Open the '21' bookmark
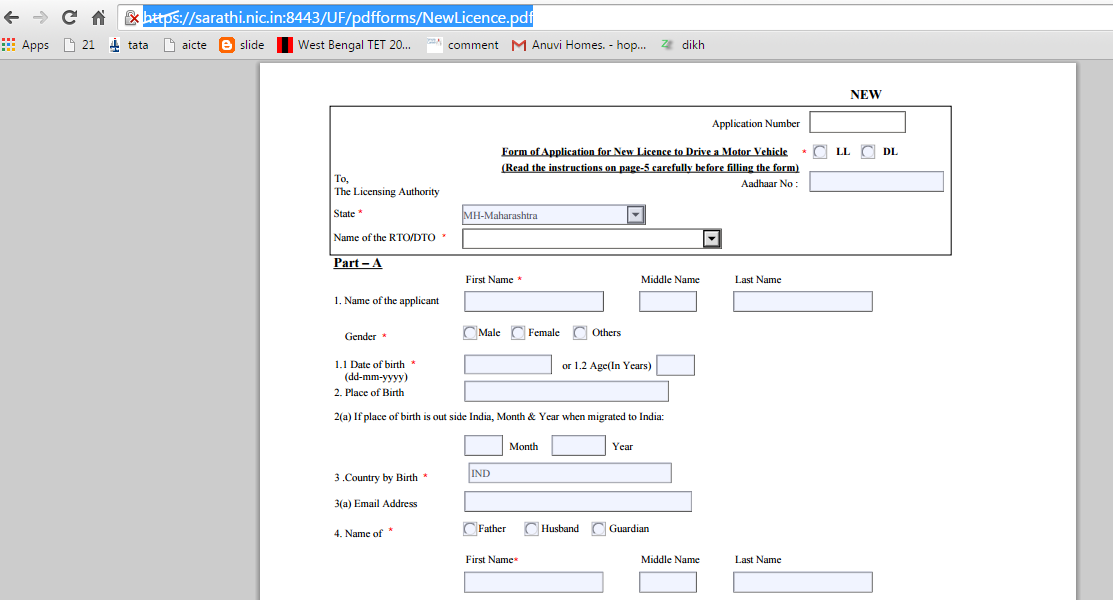 point(80,45)
